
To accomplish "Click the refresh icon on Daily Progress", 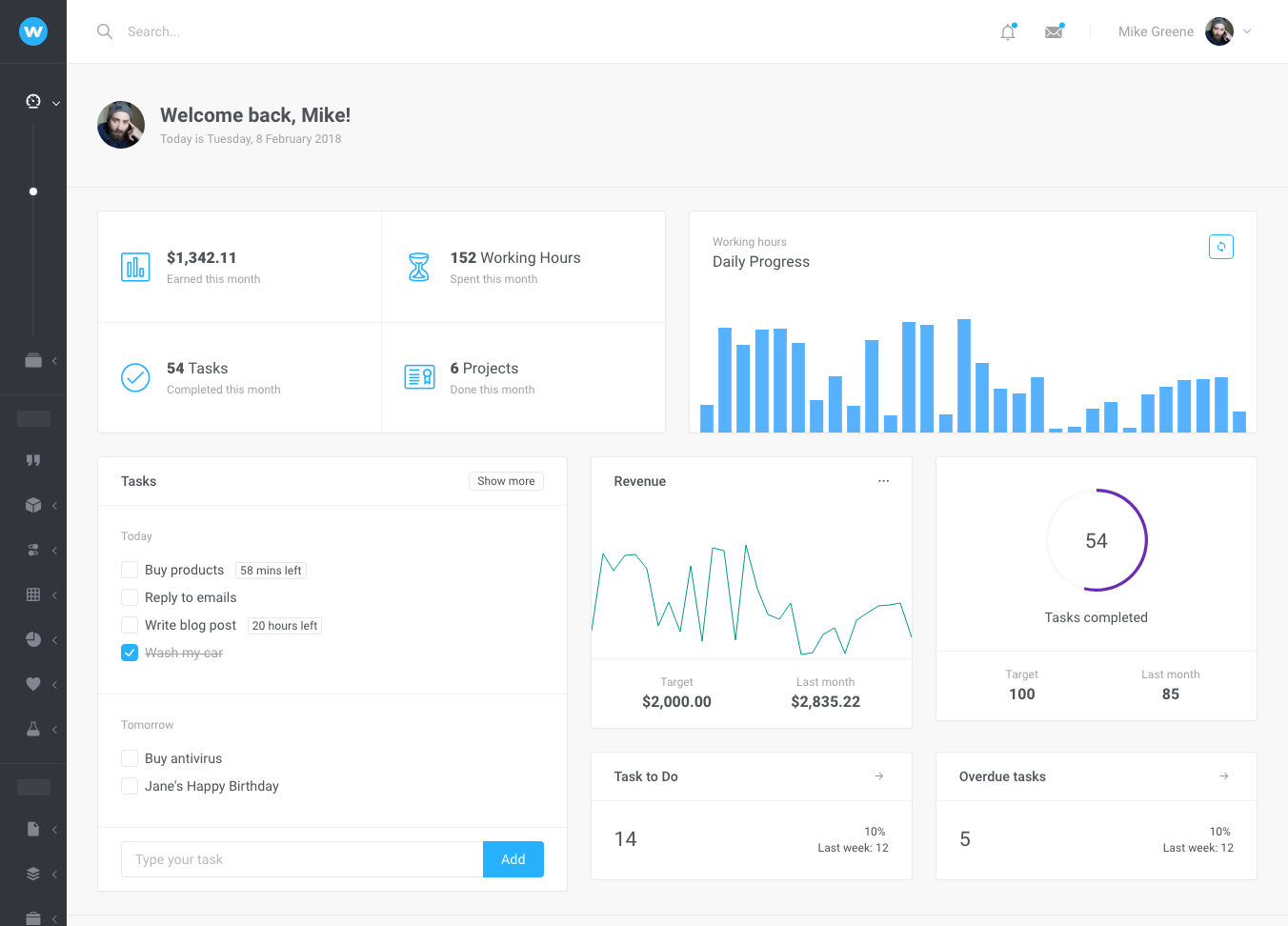I will tap(1220, 247).
